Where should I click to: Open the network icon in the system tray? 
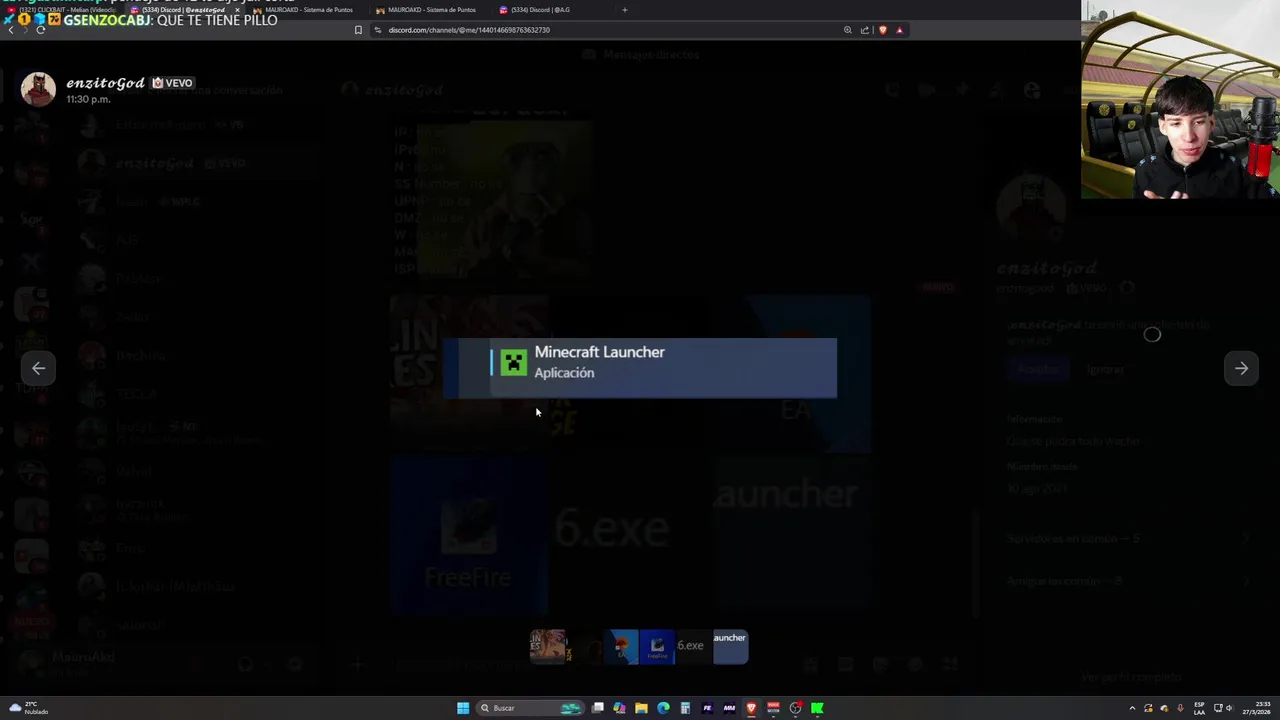(1217, 708)
